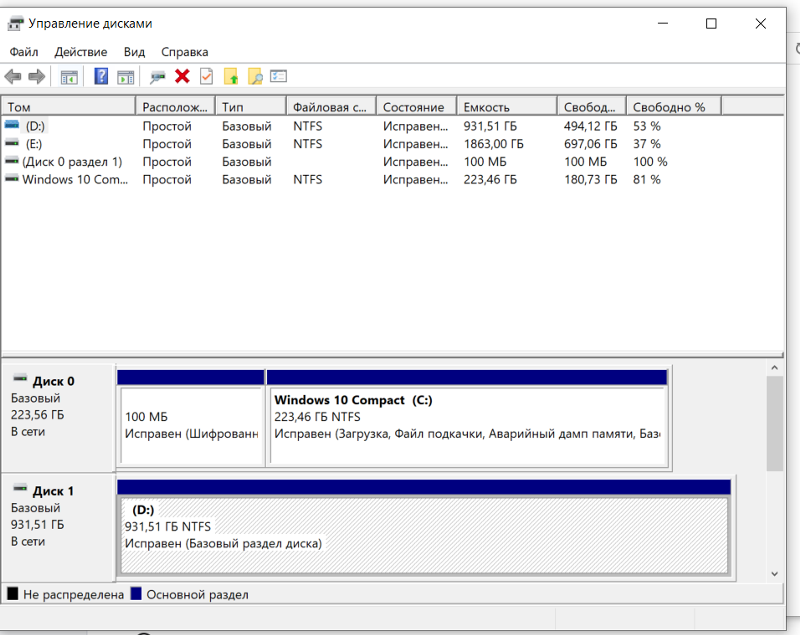Click the Основной раздел legend label
The image size is (800, 635).
click(x=197, y=595)
